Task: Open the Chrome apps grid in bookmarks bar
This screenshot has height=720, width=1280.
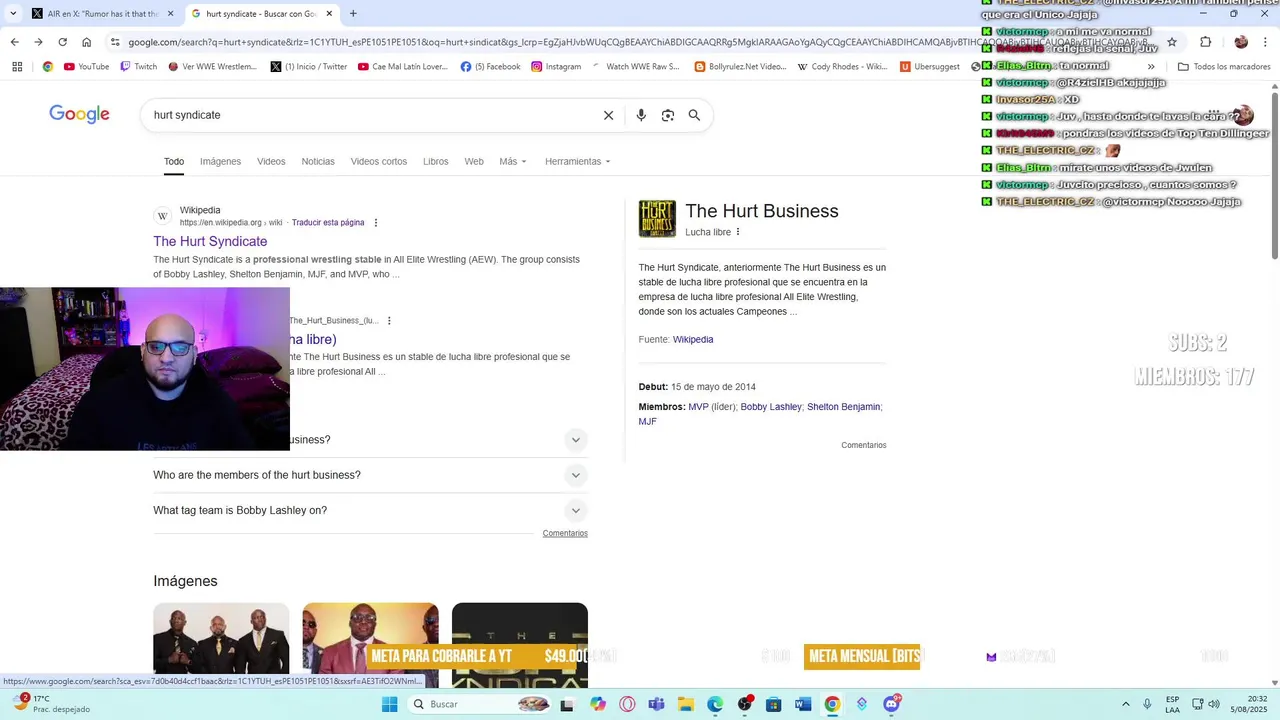Action: coord(17,67)
